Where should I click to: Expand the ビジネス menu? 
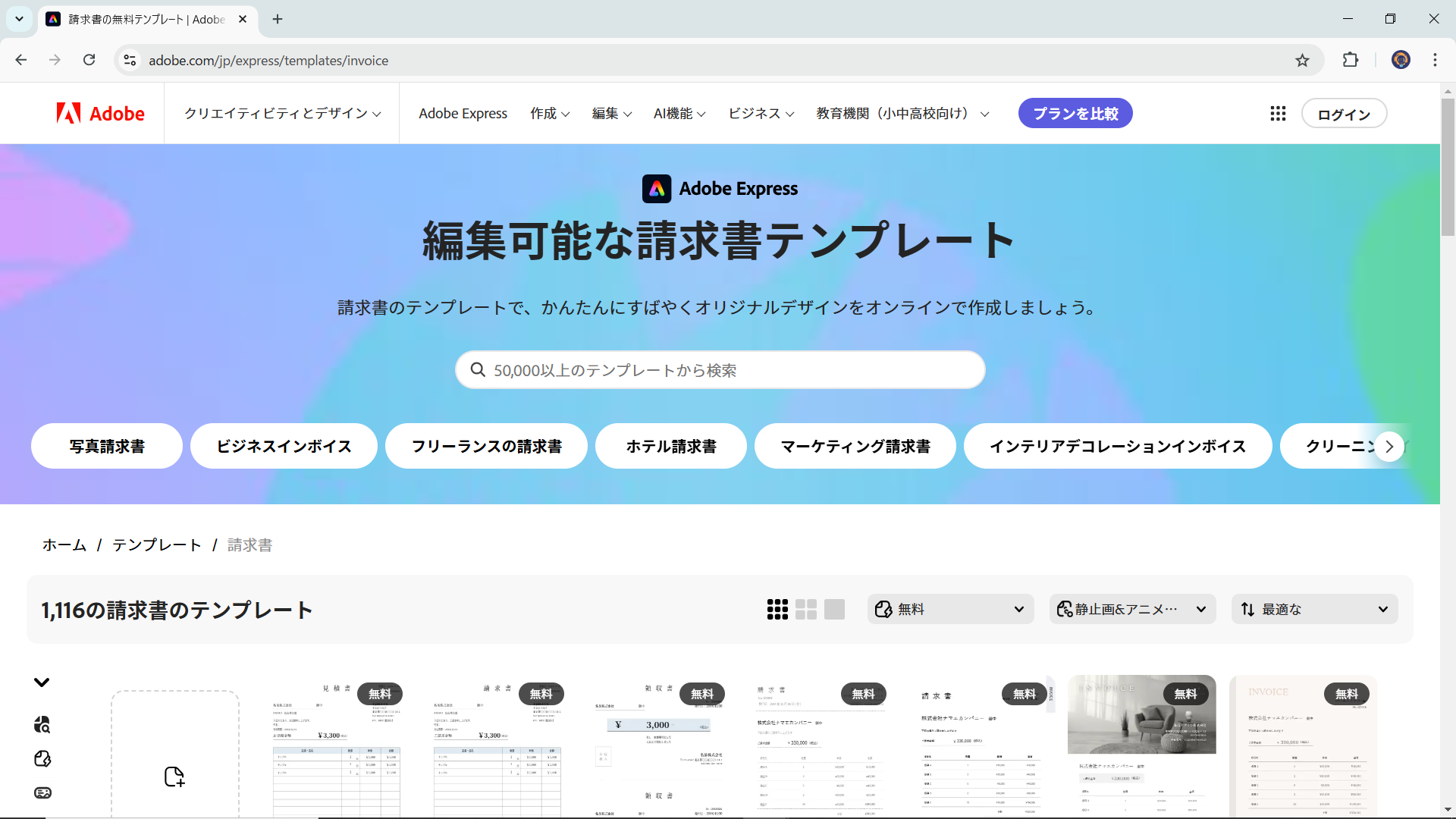pyautogui.click(x=761, y=114)
